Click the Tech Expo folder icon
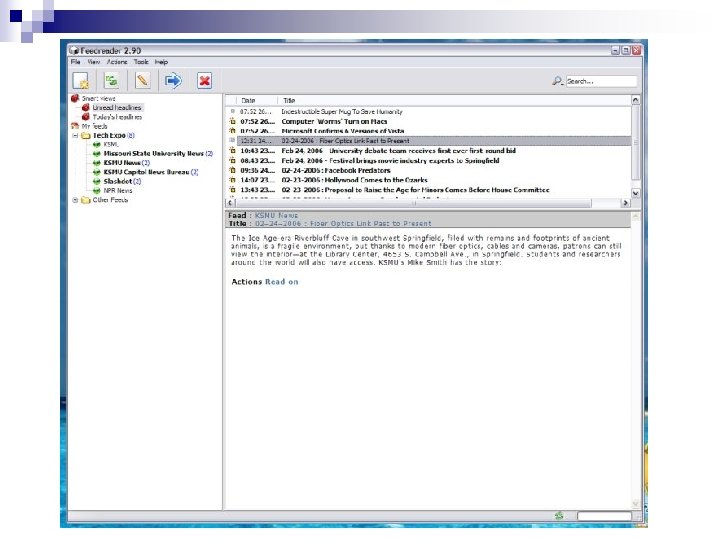The image size is (720, 540). (x=85, y=135)
